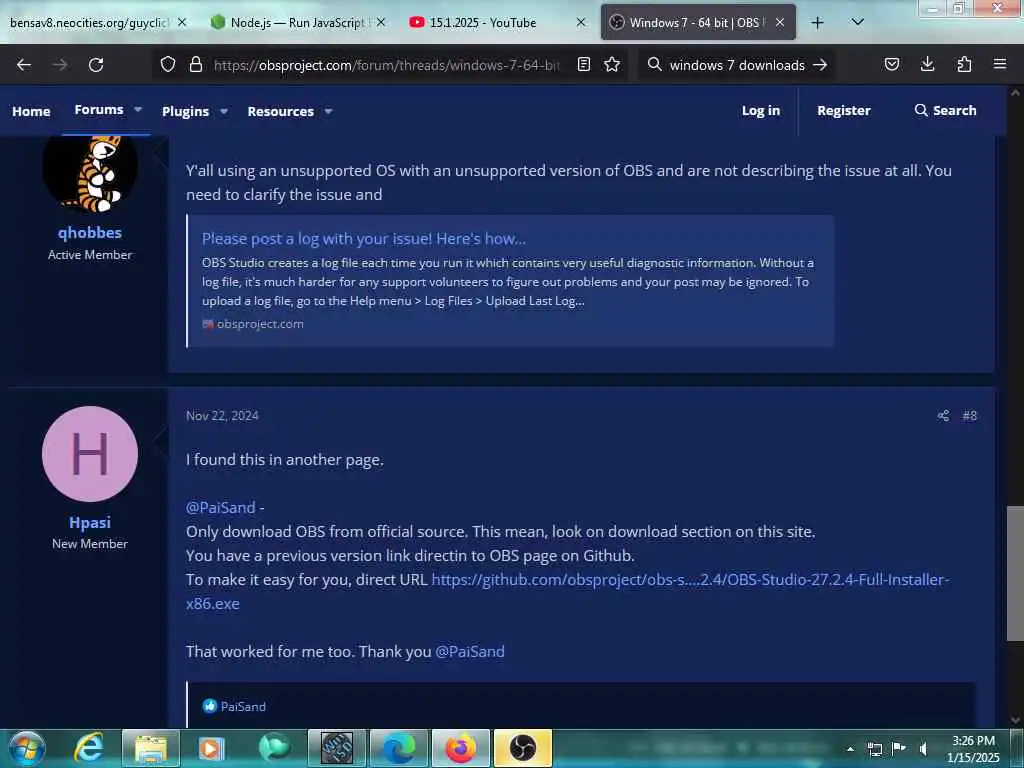This screenshot has height=768, width=1024.
Task: Click Register
Action: click(x=843, y=111)
